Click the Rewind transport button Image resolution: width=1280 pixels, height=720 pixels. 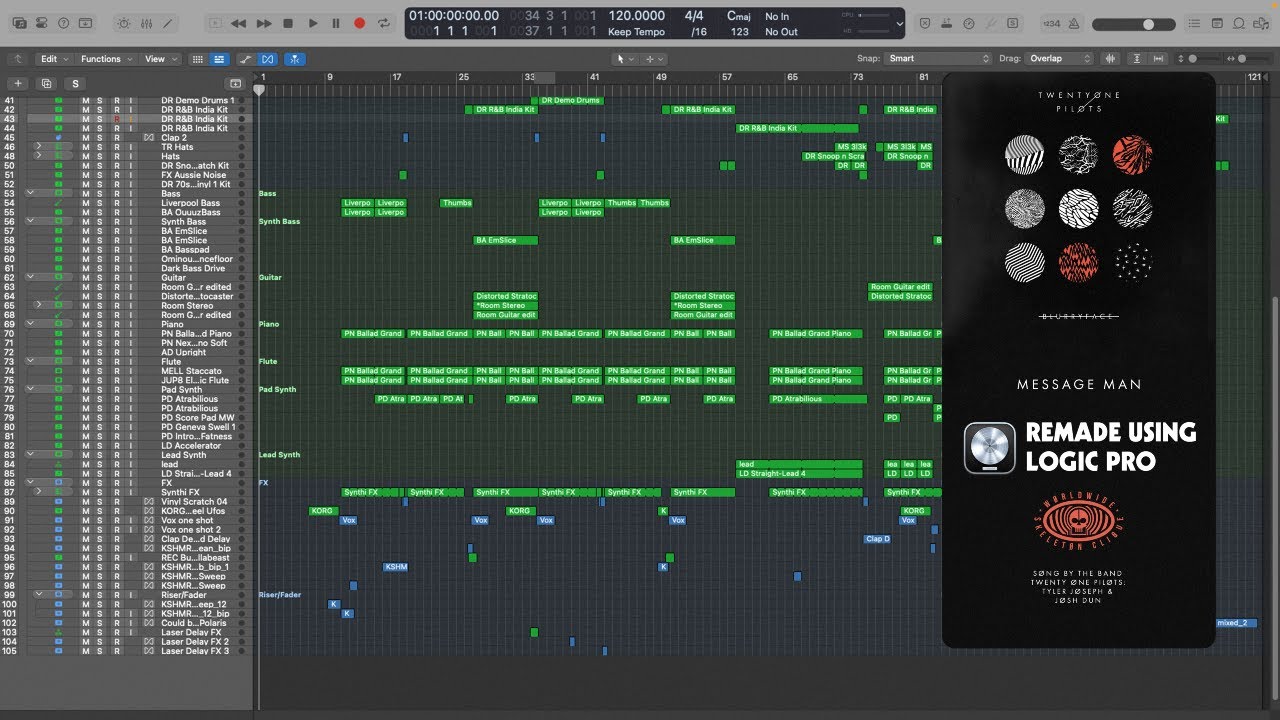coord(238,23)
